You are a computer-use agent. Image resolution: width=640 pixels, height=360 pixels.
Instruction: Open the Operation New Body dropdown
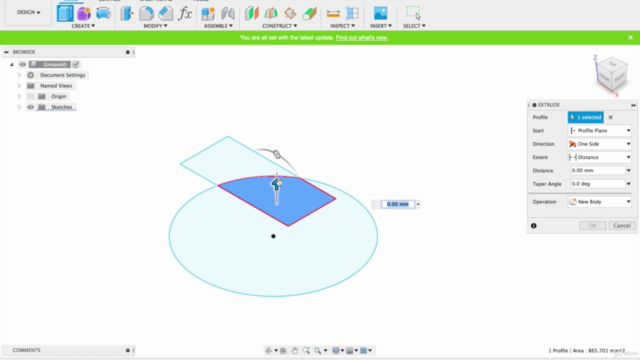600,202
